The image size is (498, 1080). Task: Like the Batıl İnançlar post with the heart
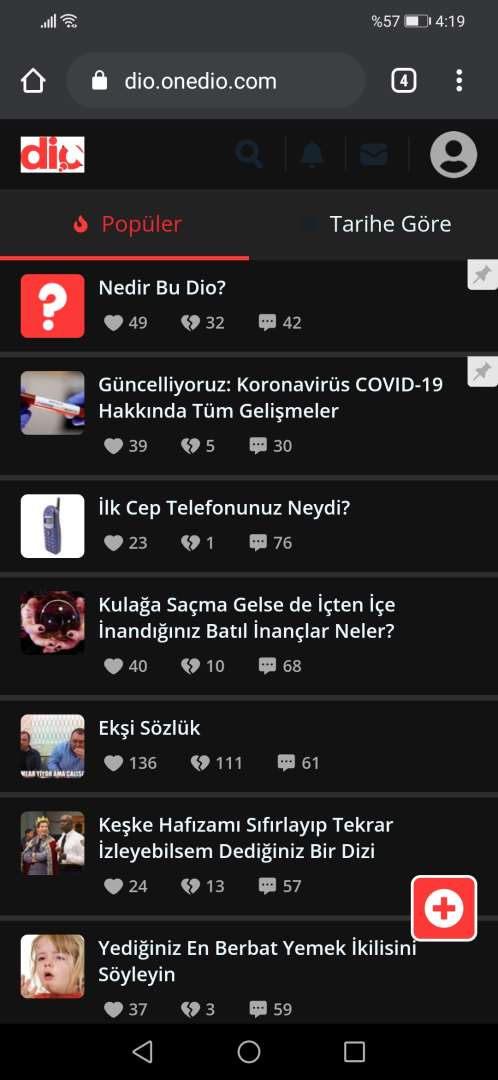(114, 666)
